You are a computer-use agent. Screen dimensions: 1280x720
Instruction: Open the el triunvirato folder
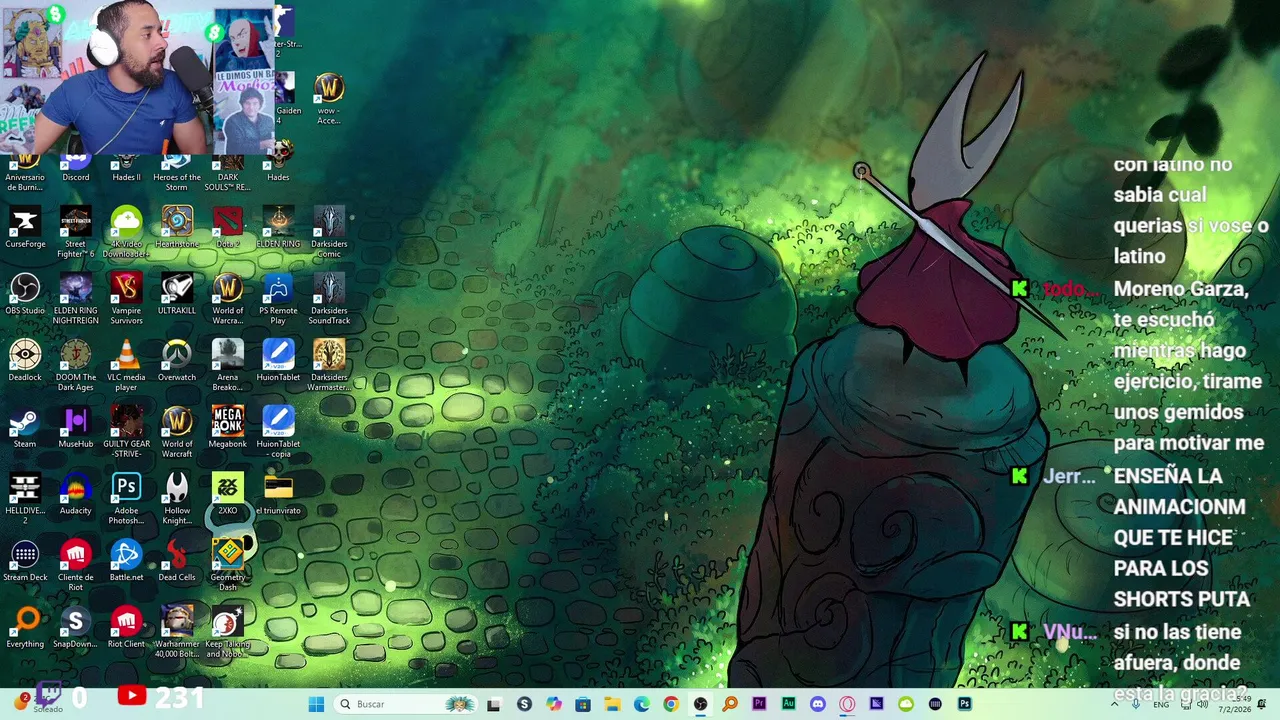coord(278,495)
